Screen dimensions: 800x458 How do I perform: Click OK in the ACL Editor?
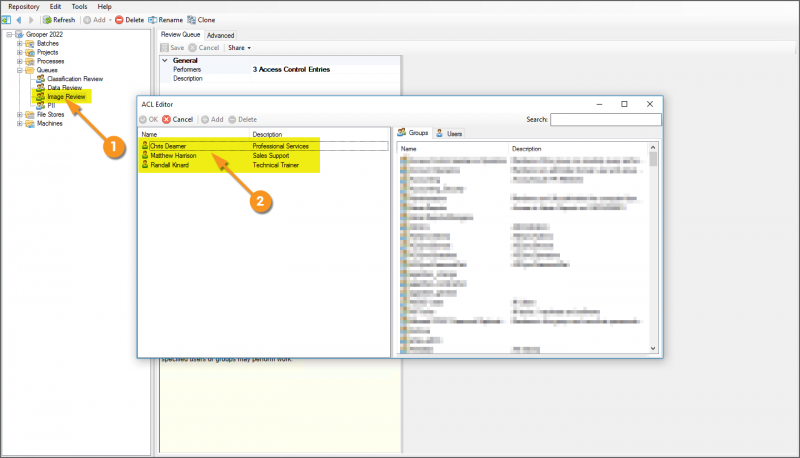point(148,119)
